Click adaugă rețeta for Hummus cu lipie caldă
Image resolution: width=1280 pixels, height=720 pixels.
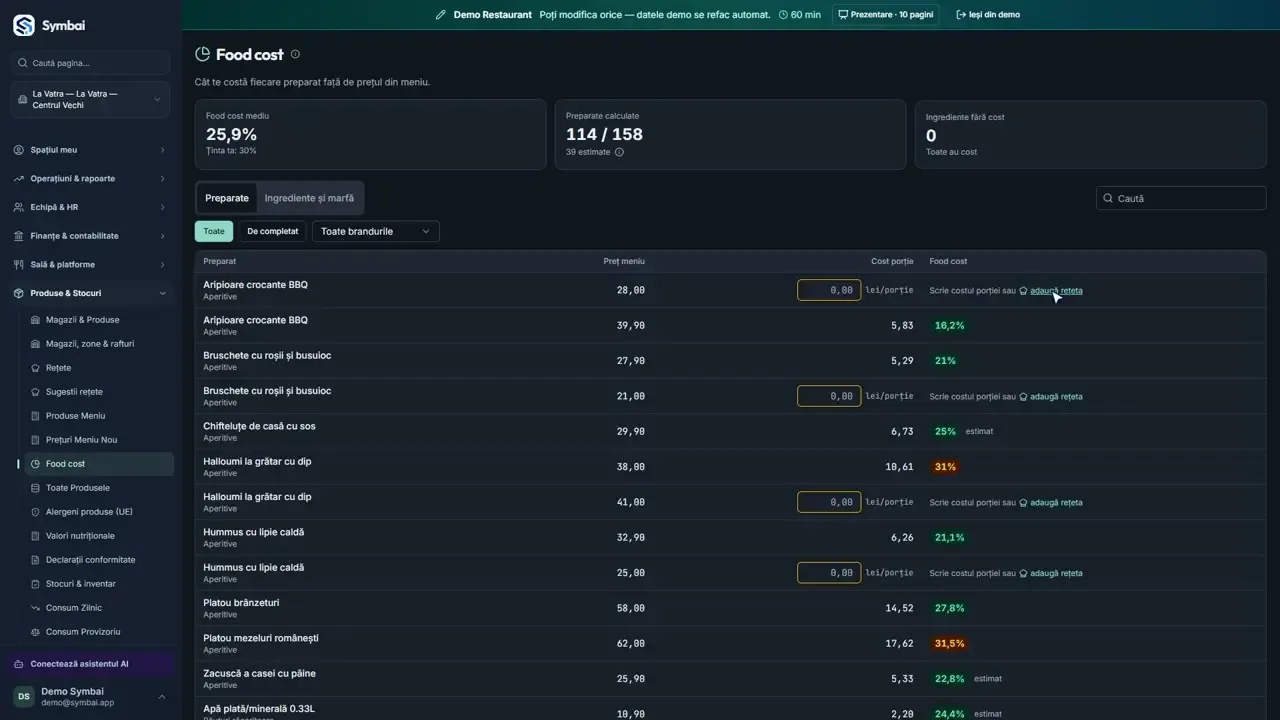click(1051, 573)
